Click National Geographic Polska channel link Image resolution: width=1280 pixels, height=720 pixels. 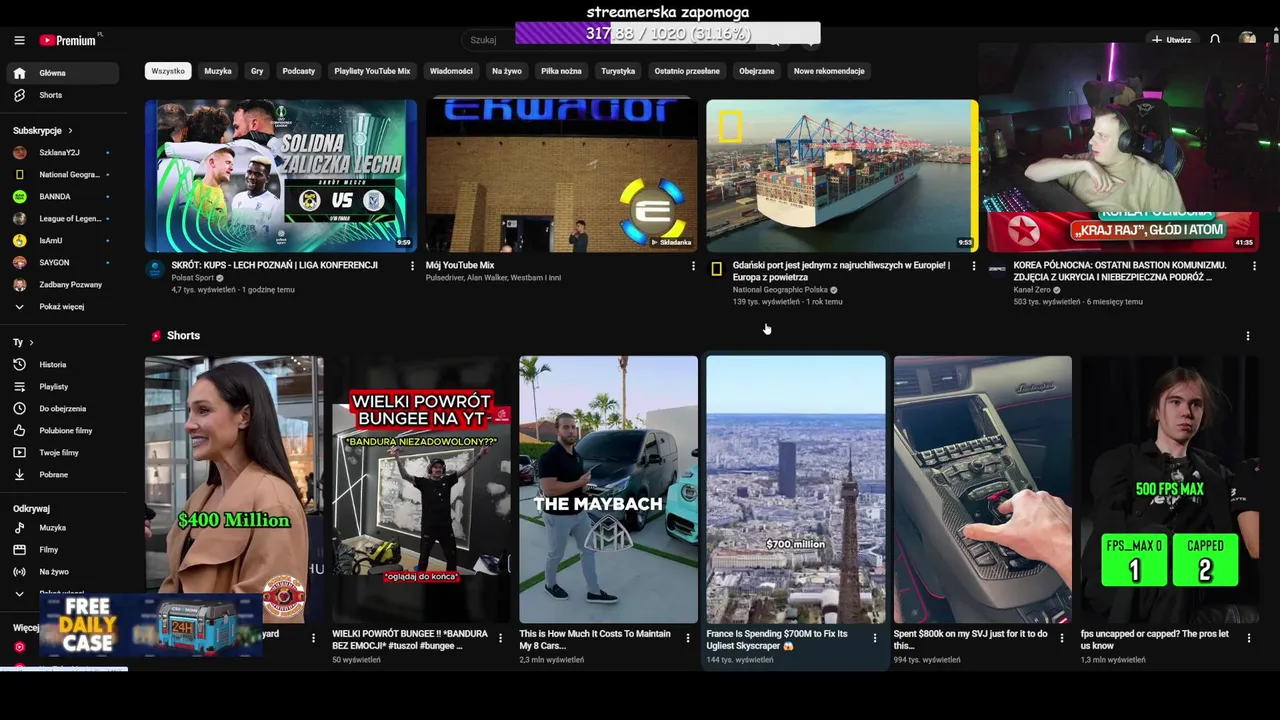tap(780, 290)
